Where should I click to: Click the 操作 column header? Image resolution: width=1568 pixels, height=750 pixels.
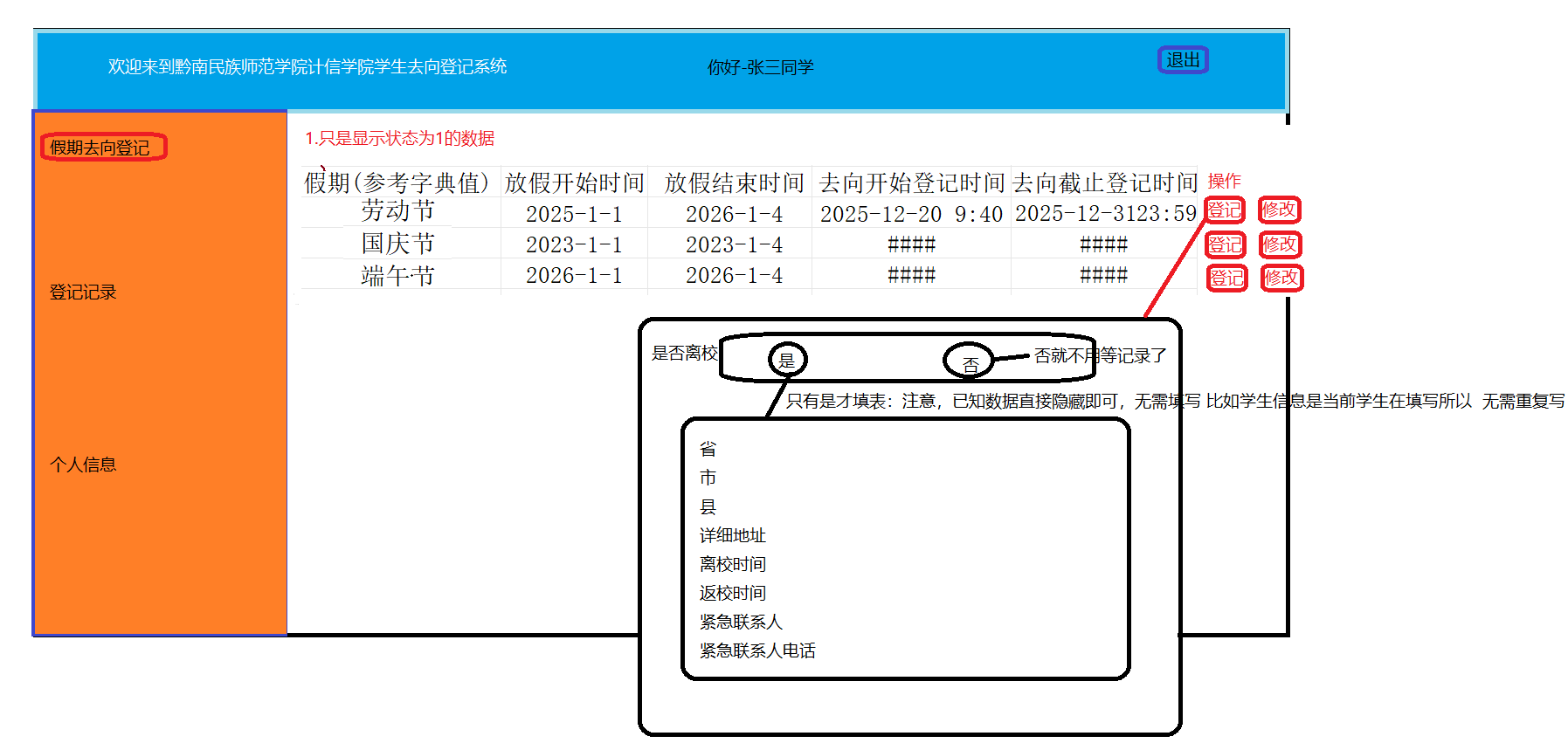click(1224, 181)
